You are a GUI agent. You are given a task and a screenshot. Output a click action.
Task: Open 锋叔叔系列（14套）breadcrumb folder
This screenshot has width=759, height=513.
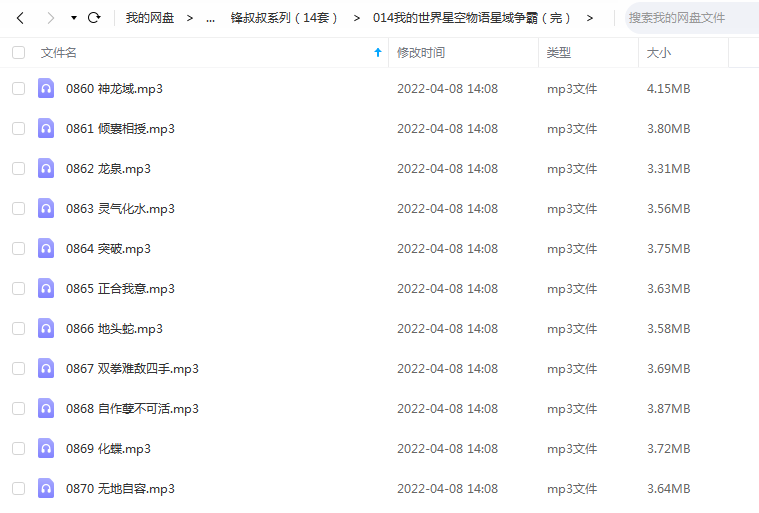[284, 18]
